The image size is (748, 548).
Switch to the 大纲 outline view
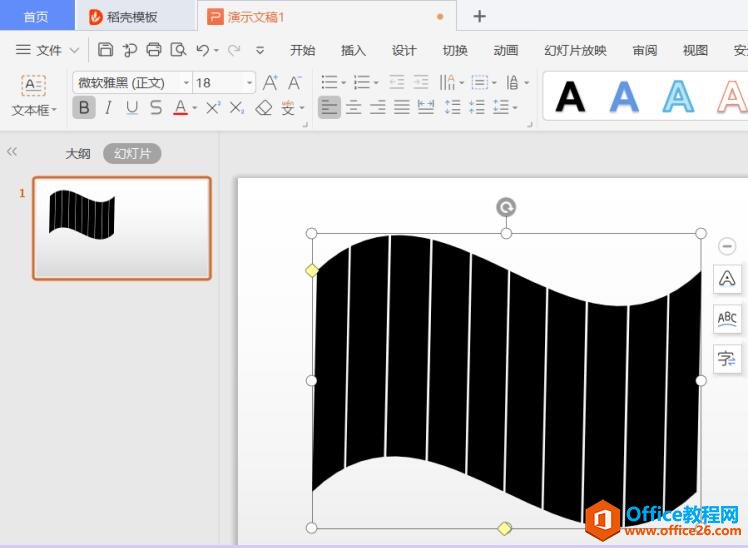78,153
